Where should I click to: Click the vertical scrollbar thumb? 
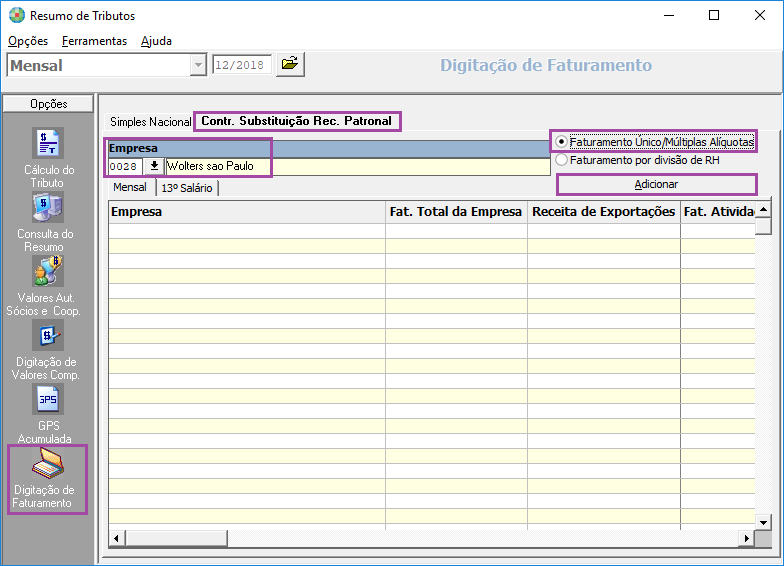763,226
